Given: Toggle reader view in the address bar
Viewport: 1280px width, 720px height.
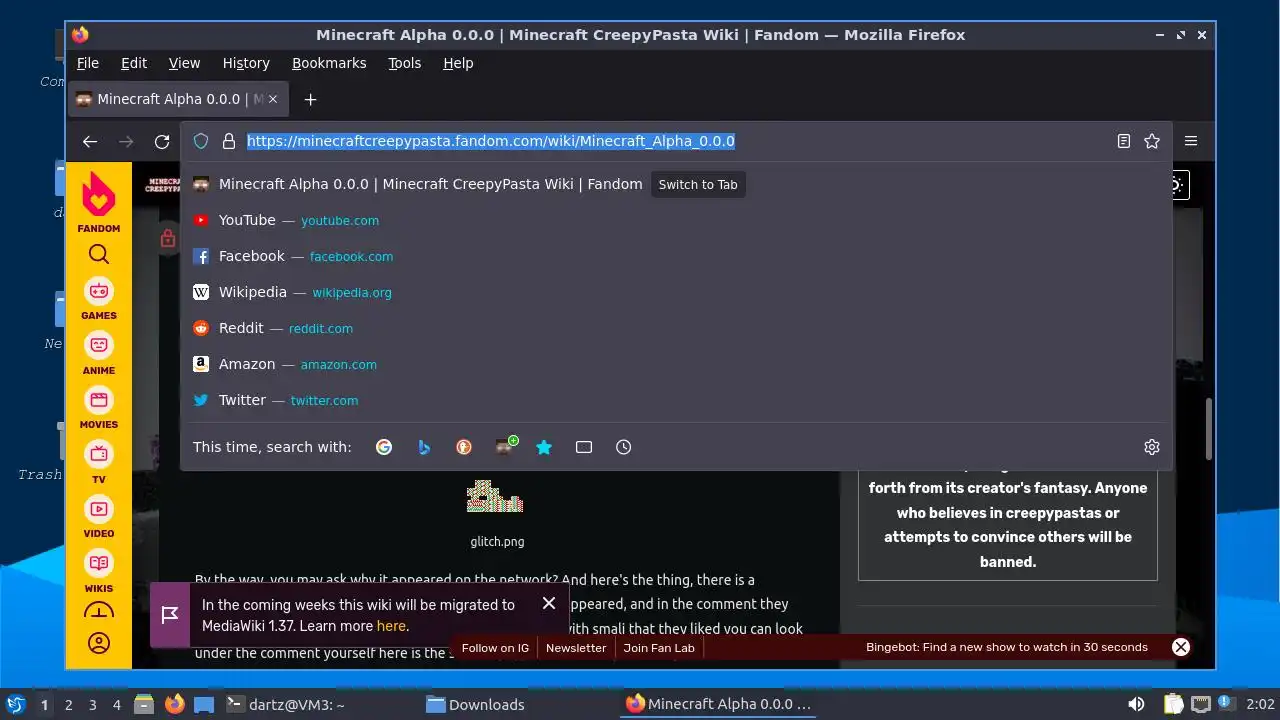Looking at the screenshot, I should (1124, 141).
